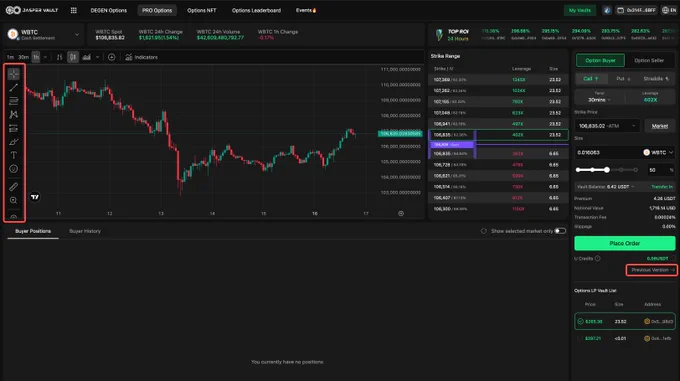This screenshot has height=381, width=680.
Task: Click the Transfer In link
Action: 662,187
